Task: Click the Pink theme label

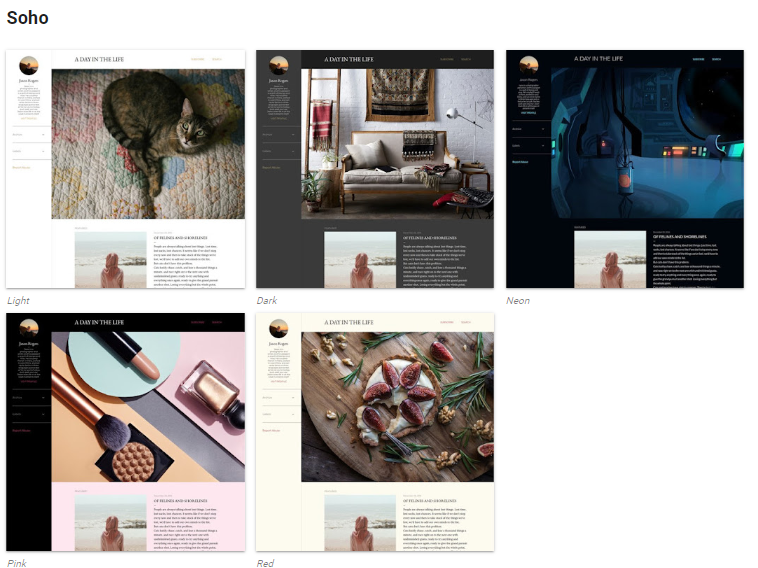Action: [17, 563]
